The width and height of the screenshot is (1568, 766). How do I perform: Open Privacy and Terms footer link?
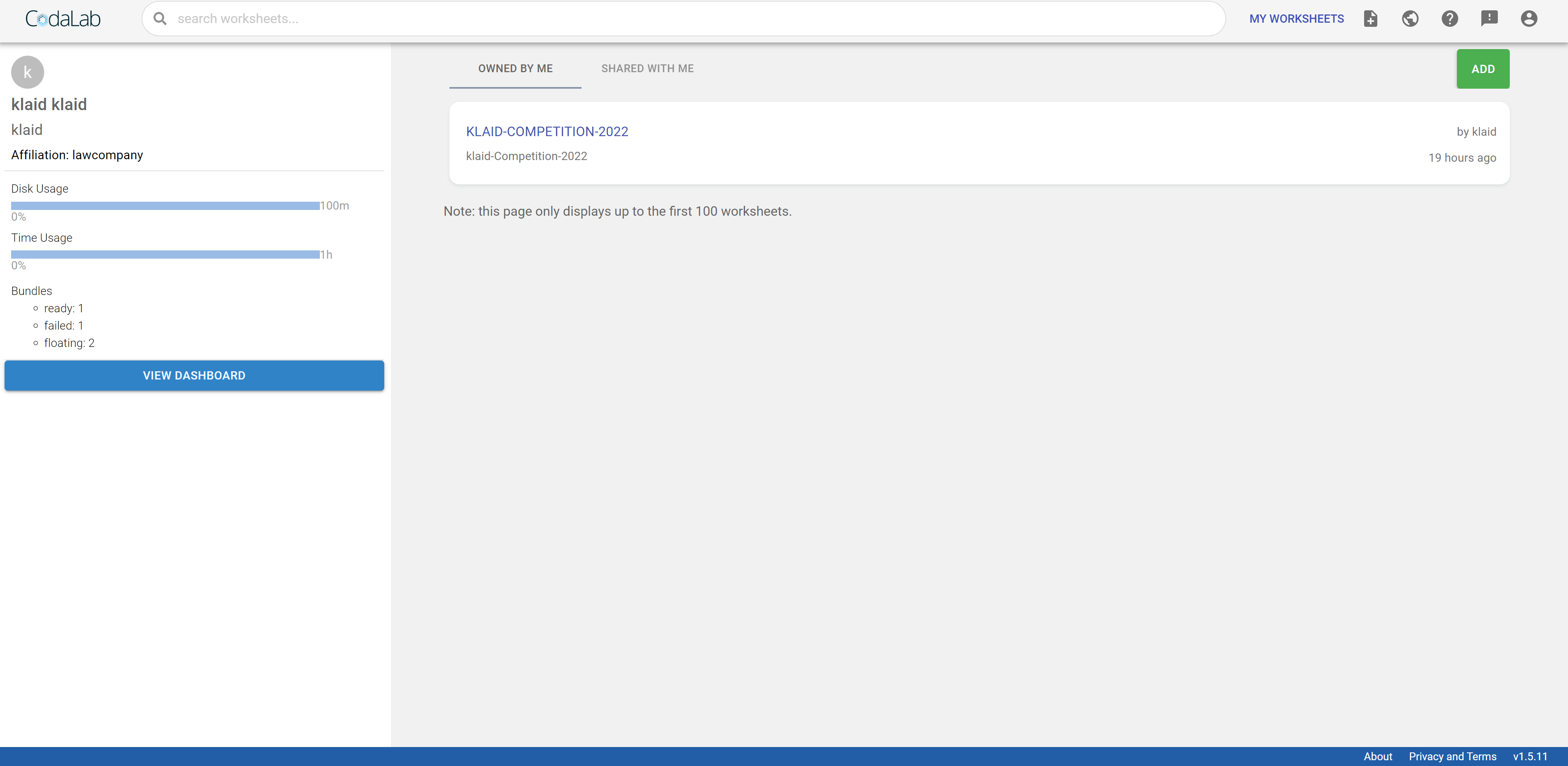pyautogui.click(x=1452, y=756)
